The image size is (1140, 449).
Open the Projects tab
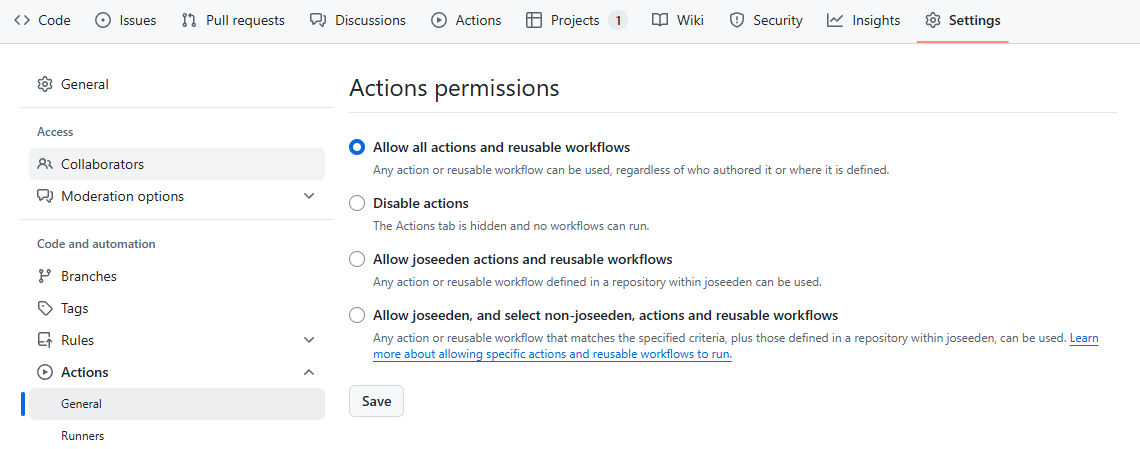click(576, 20)
